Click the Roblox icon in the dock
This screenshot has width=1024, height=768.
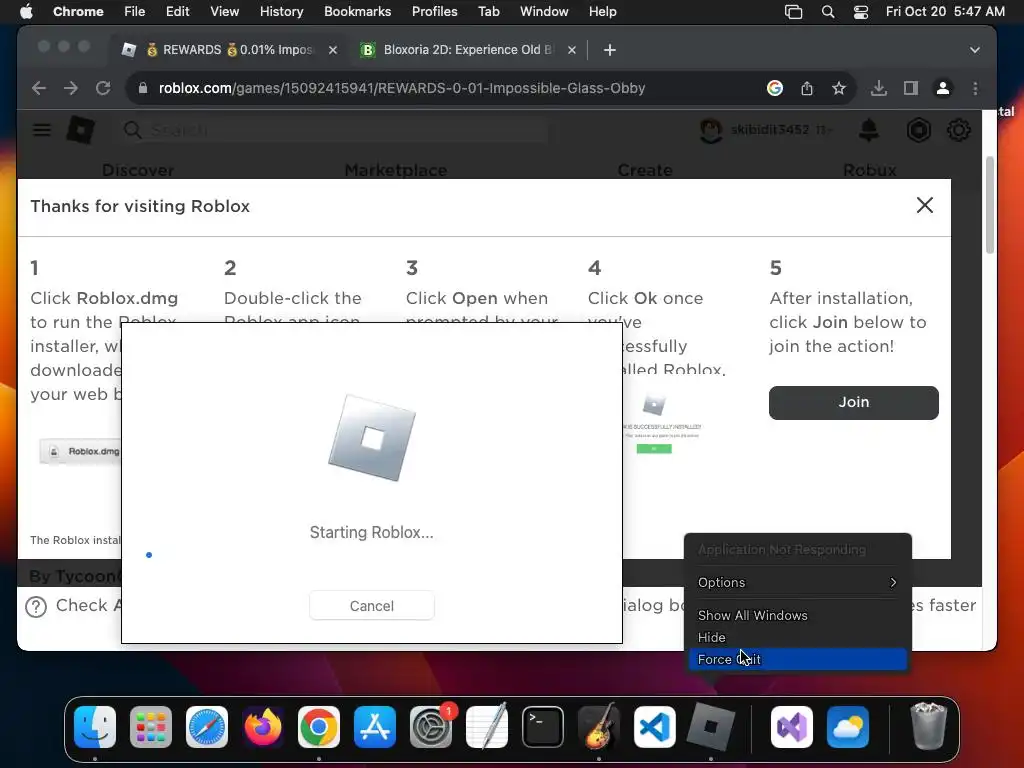[711, 727]
